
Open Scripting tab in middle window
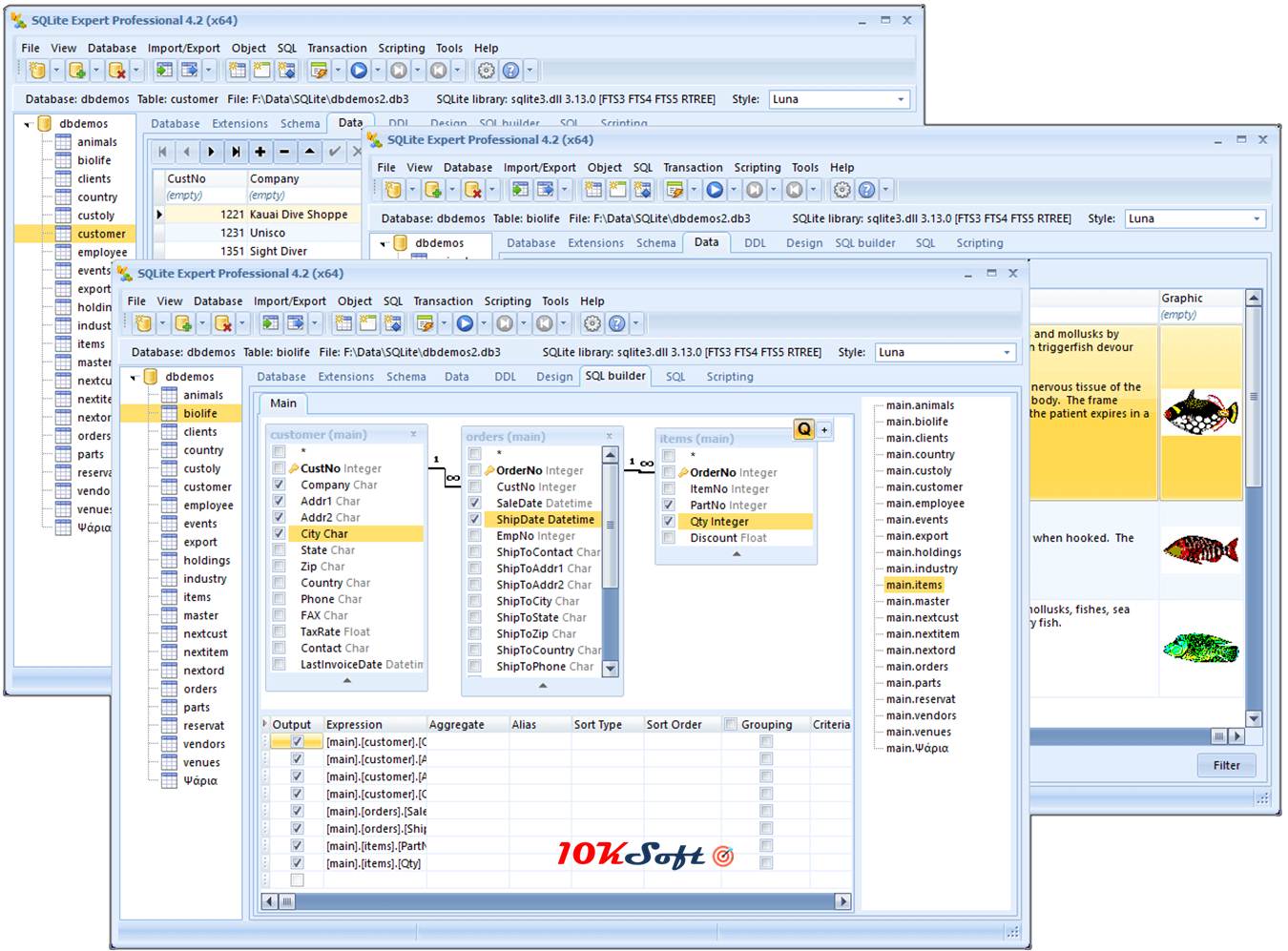point(980,243)
